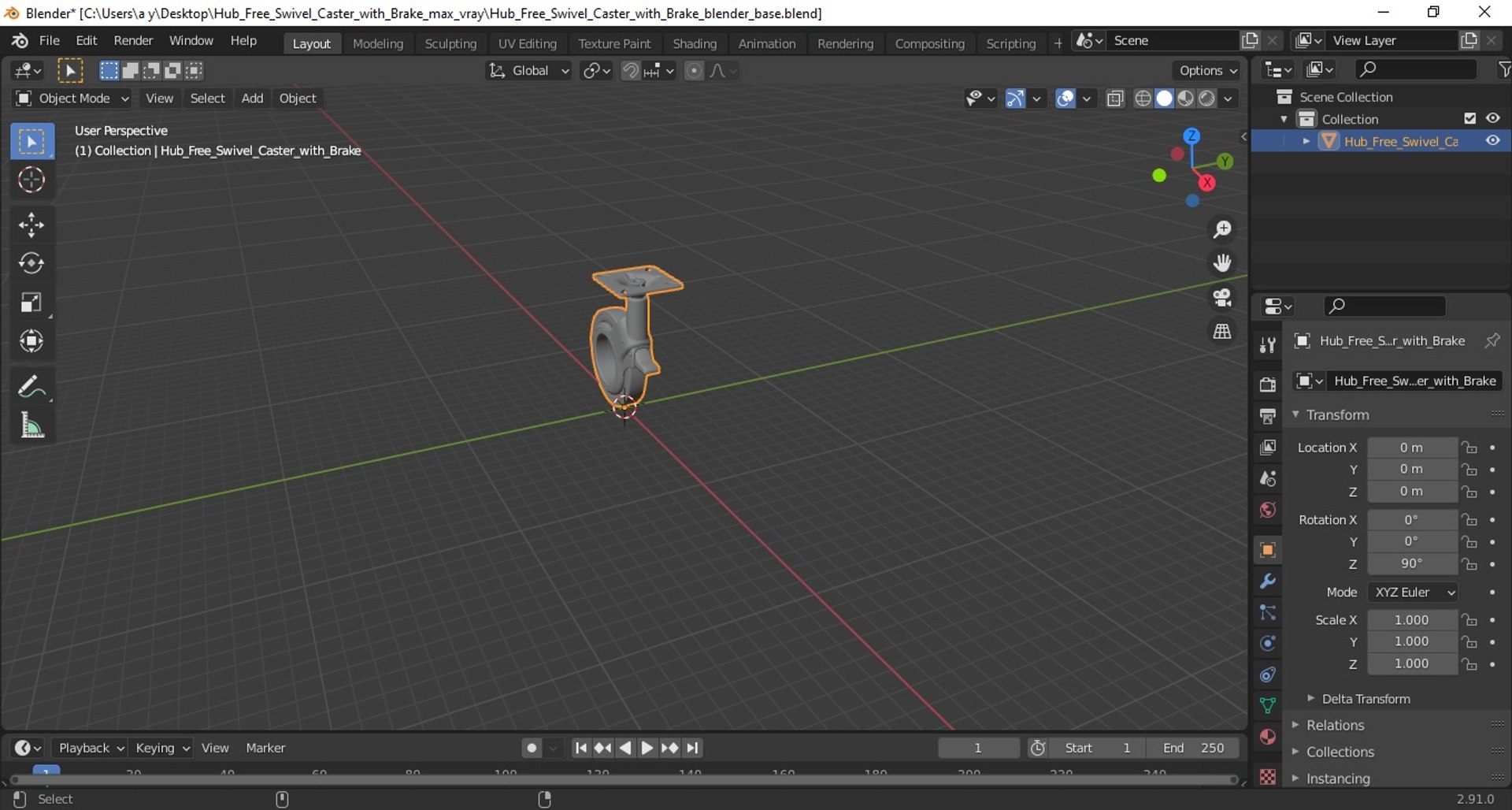Toggle proportional editing in header
1512x810 pixels.
694,71
